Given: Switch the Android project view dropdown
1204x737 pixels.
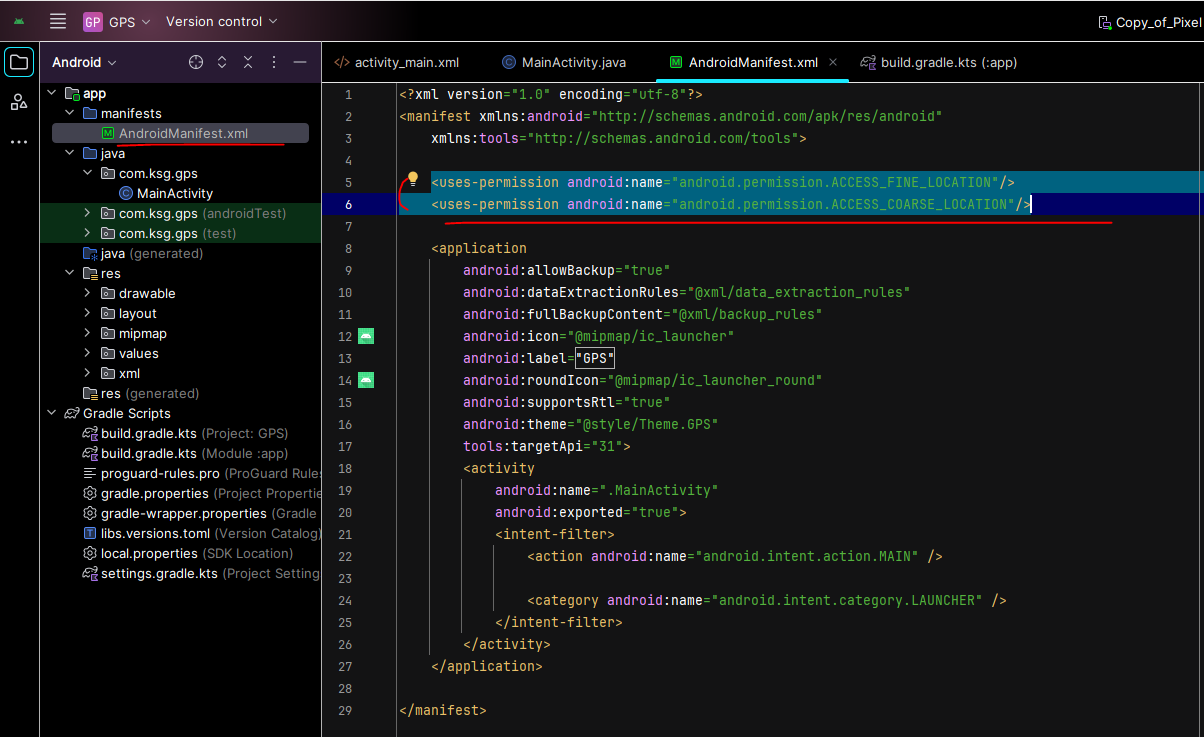Looking at the screenshot, I should [84, 62].
